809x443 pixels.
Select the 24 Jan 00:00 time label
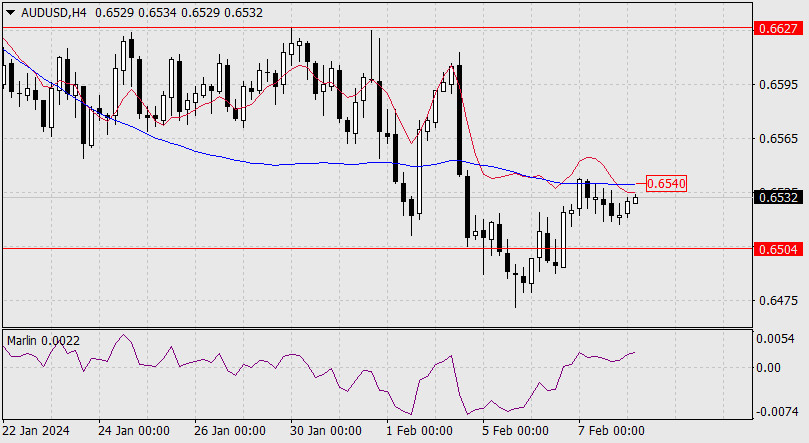pos(134,431)
